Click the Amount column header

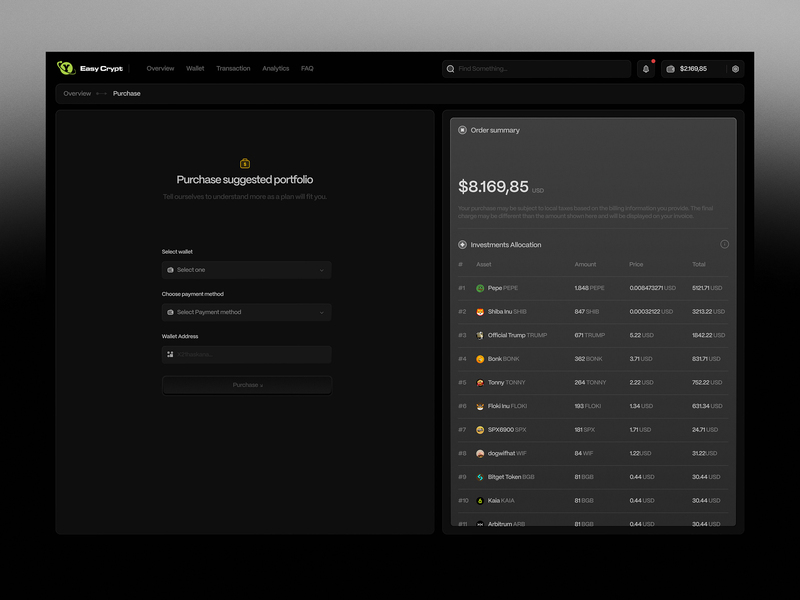point(585,264)
